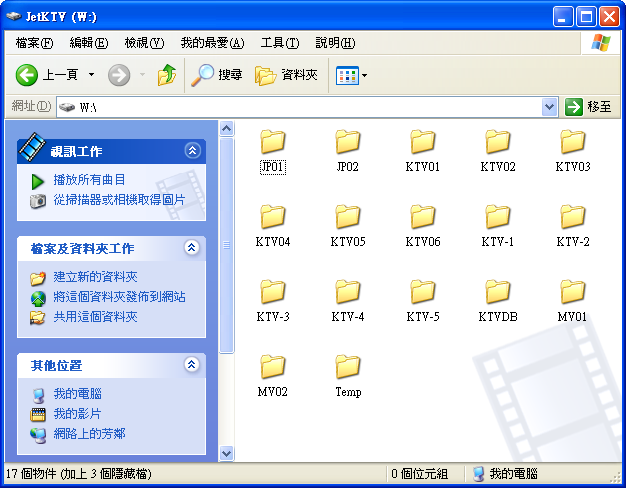Select the KTV02 folder

pyautogui.click(x=497, y=151)
